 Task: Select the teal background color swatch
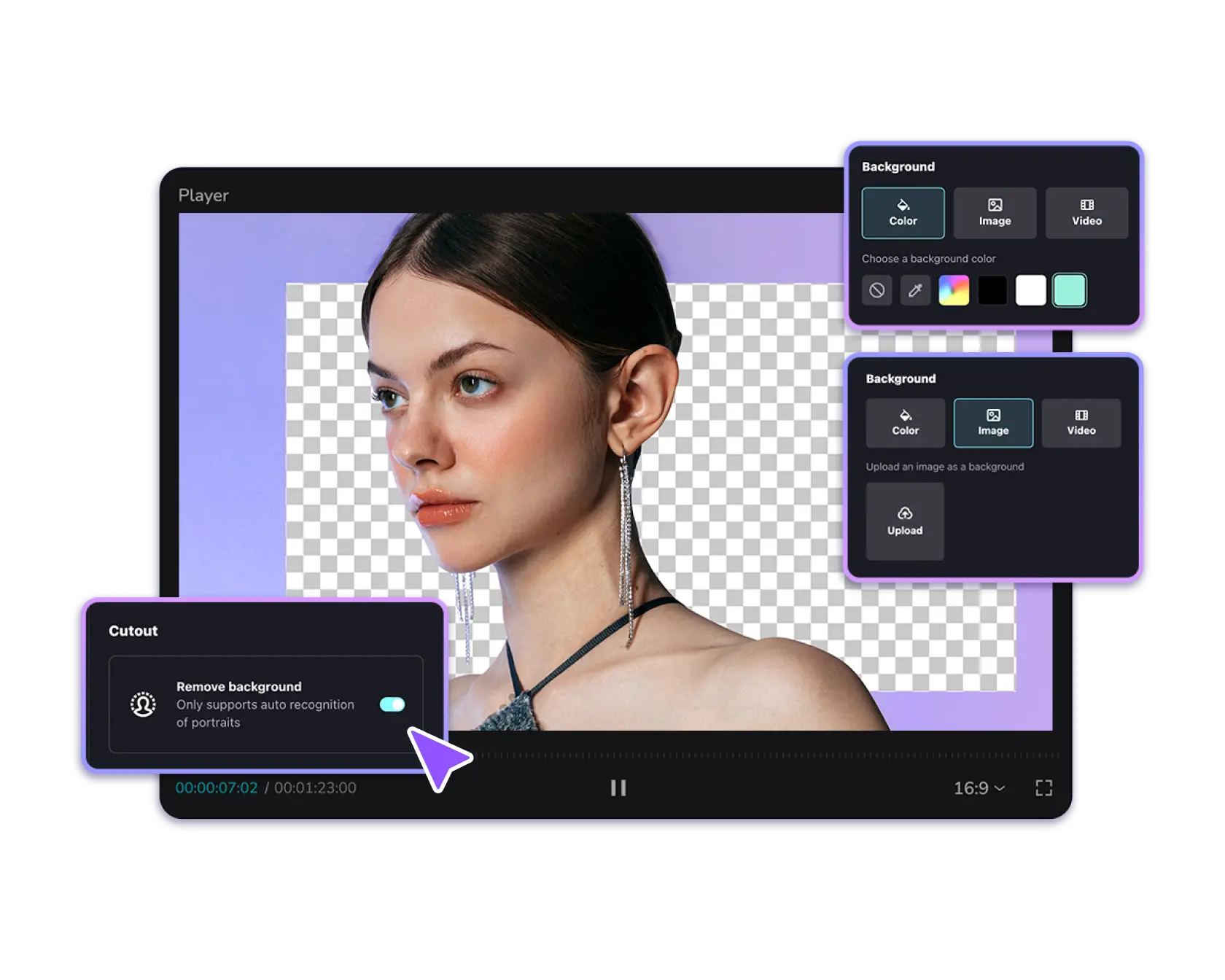tap(1069, 290)
